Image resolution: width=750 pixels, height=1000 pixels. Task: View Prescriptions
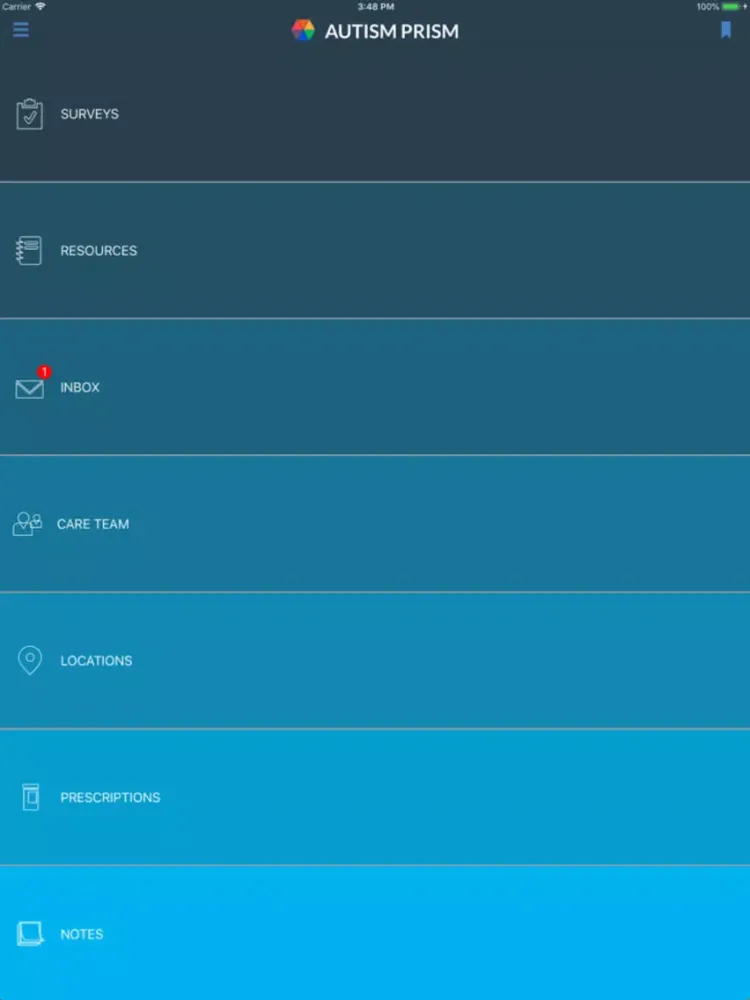[375, 797]
